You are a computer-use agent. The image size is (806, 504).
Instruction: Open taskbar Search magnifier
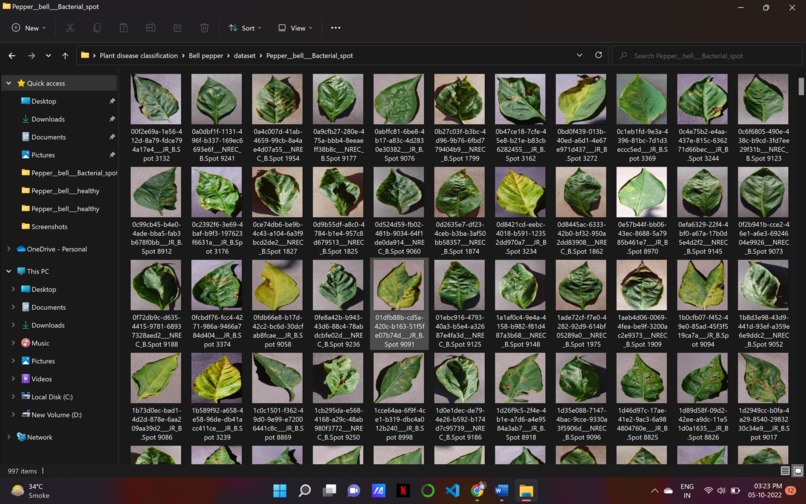point(304,491)
